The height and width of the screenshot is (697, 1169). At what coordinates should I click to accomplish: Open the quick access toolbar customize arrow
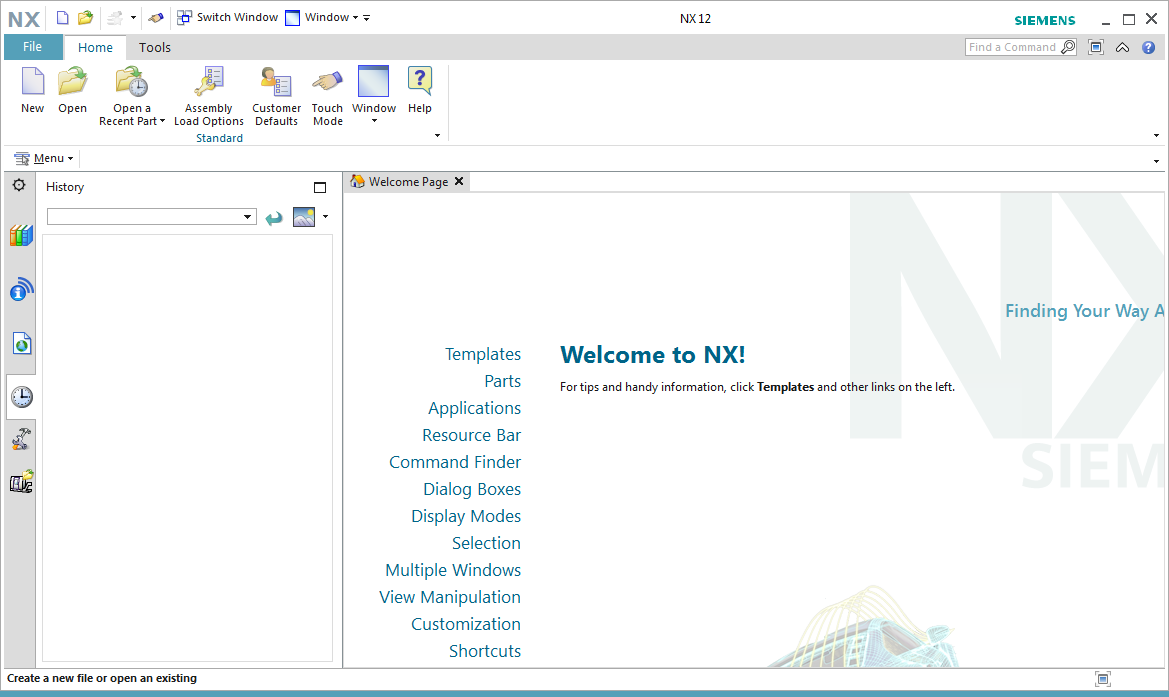tap(366, 18)
